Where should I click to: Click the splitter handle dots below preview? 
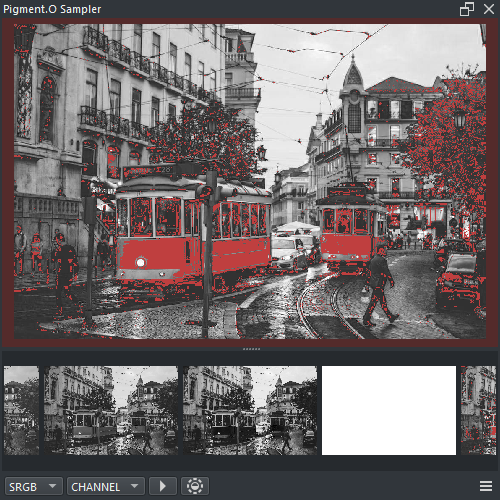(251, 349)
